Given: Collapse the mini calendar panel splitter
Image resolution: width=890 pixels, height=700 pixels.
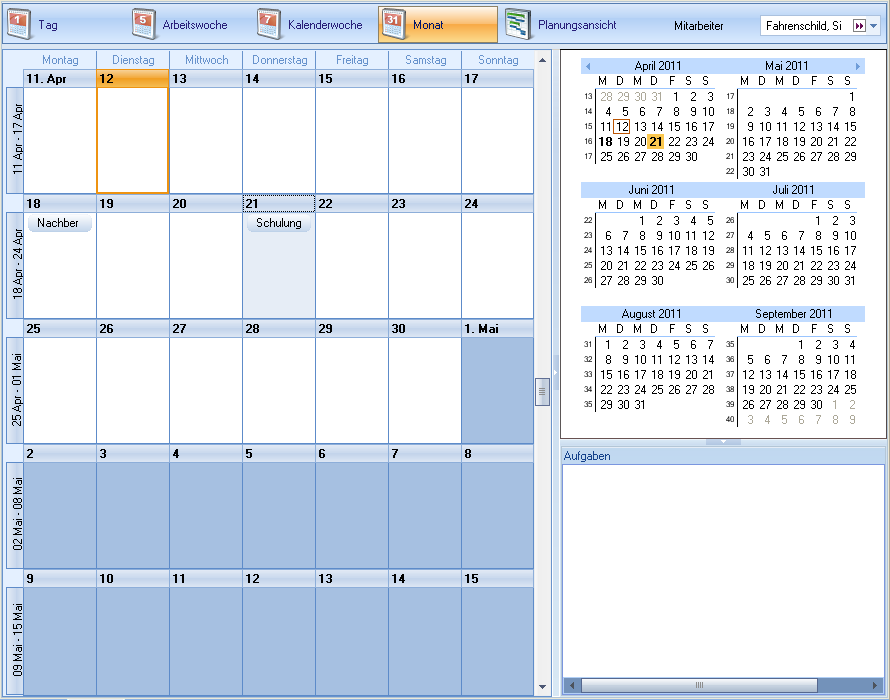Looking at the screenshot, I should coord(723,441).
